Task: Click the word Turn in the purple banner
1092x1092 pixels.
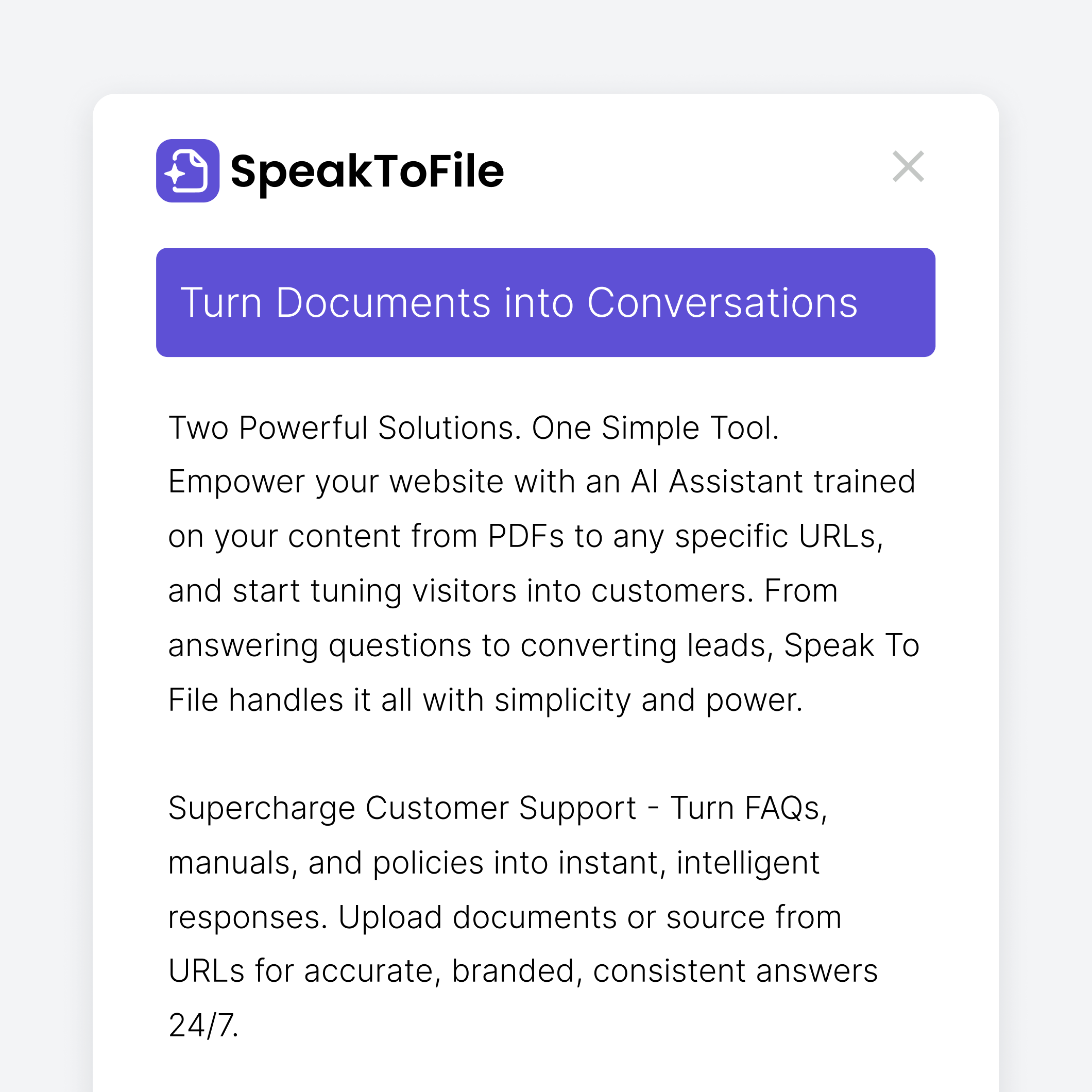Action: [x=221, y=303]
